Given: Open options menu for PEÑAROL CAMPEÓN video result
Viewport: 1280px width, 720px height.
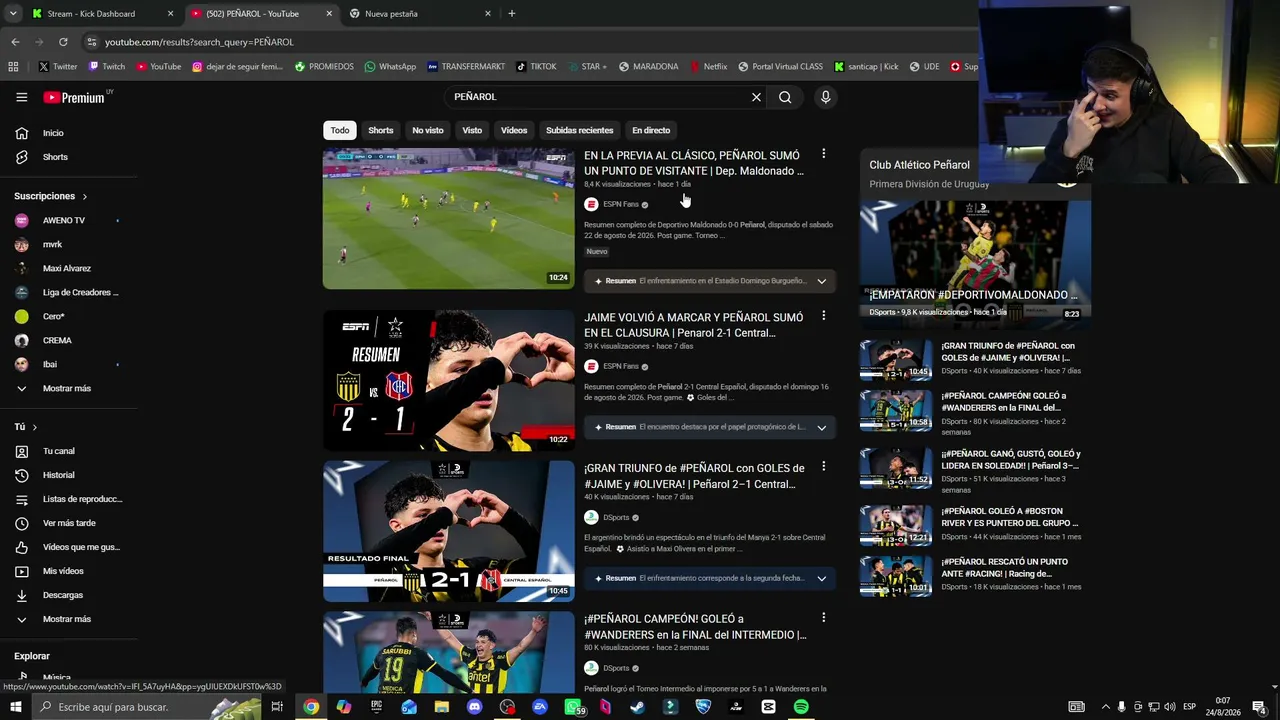Looking at the screenshot, I should coord(823,618).
